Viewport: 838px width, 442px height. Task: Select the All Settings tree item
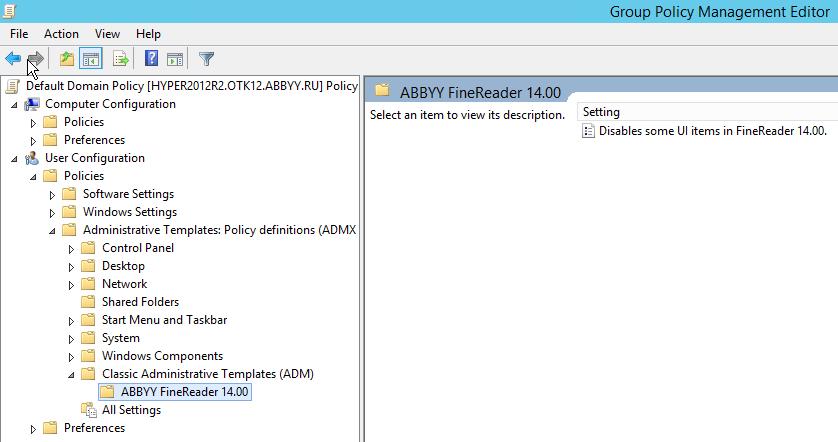[131, 410]
